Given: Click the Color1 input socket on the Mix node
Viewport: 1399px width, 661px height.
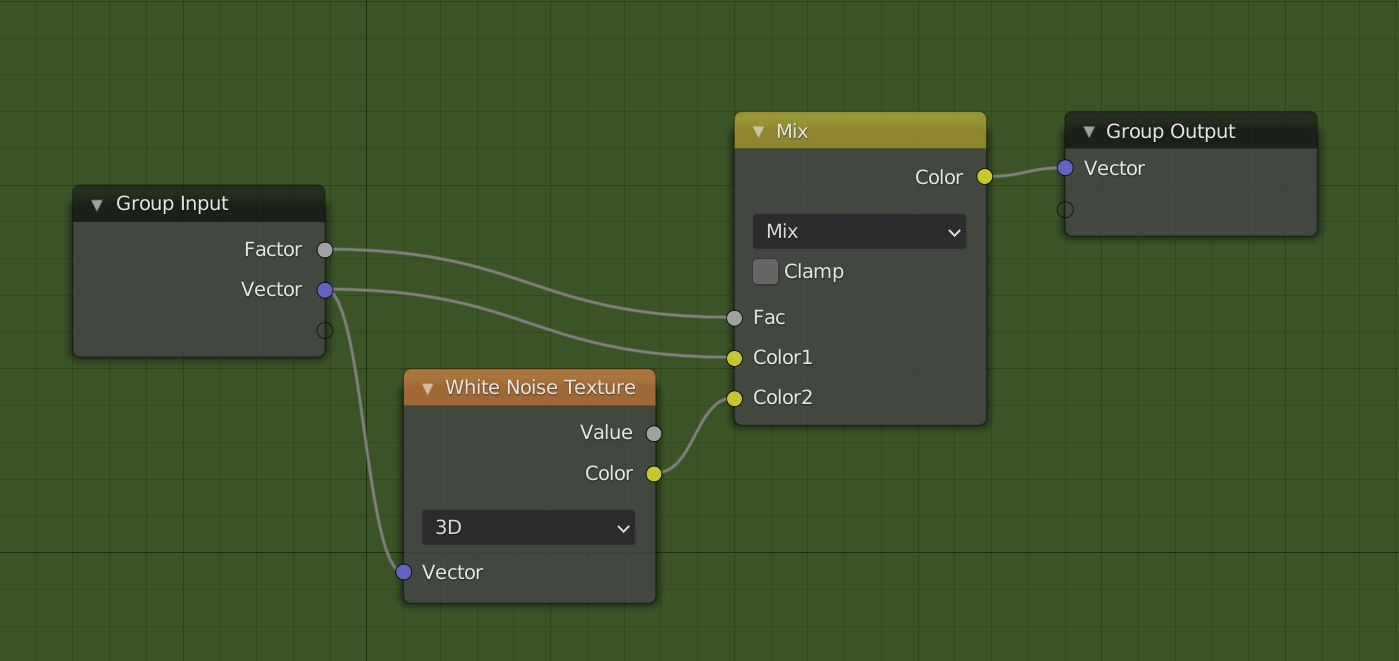Looking at the screenshot, I should (733, 357).
